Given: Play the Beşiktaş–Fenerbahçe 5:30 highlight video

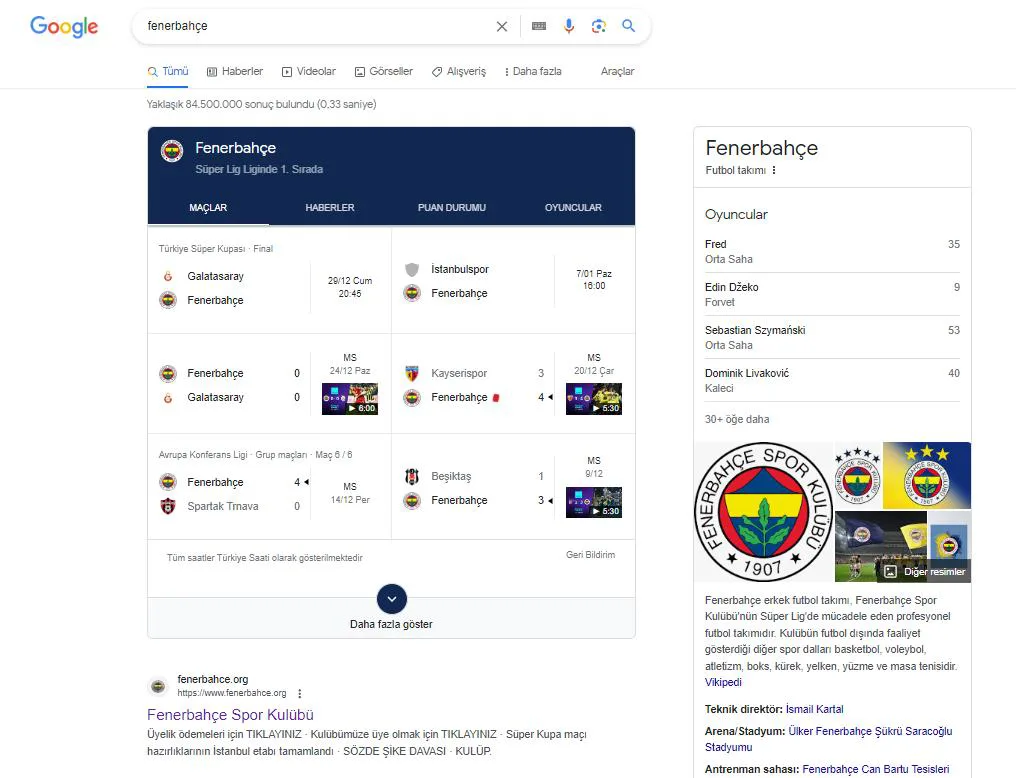Looking at the screenshot, I should [x=594, y=502].
